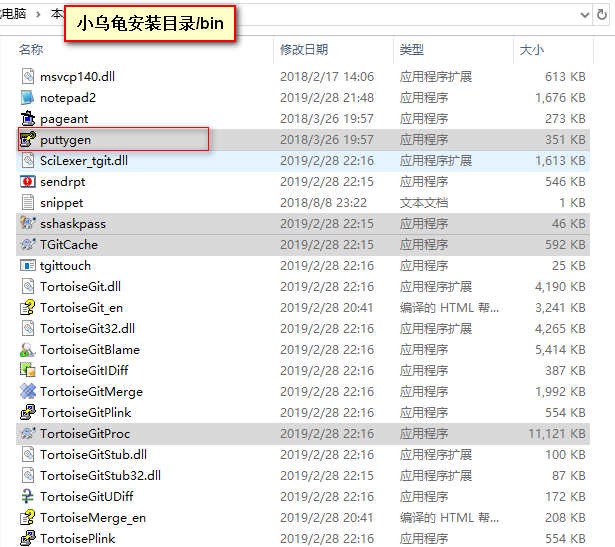
Task: Select the file name tgittouch
Action: coord(66,266)
